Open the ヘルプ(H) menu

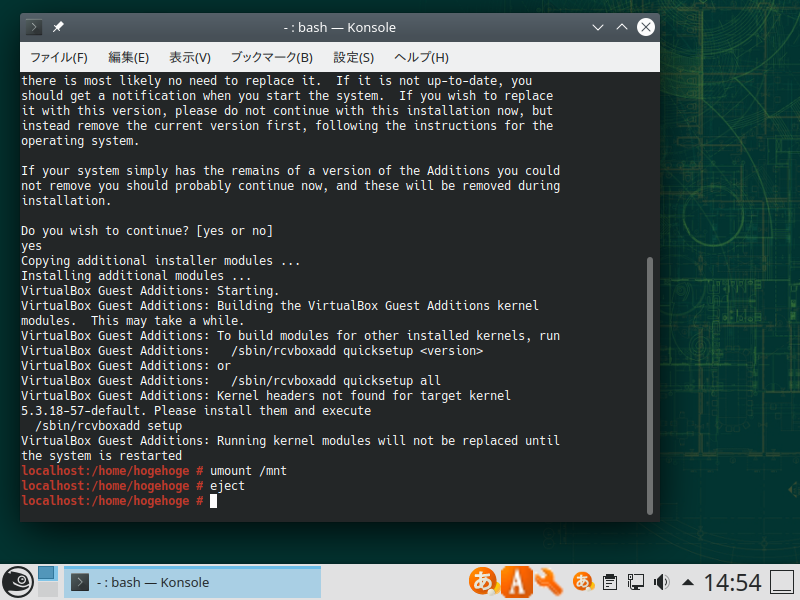pyautogui.click(x=421, y=57)
